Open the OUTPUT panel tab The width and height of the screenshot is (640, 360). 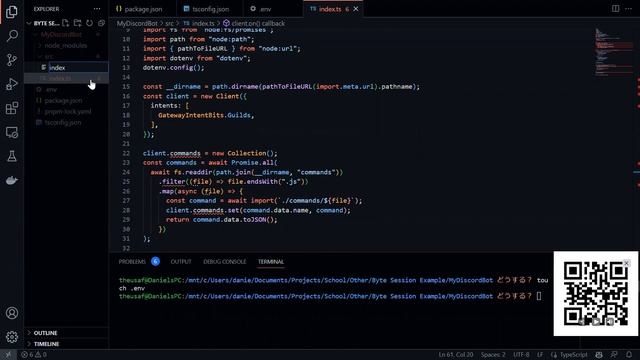coord(181,262)
